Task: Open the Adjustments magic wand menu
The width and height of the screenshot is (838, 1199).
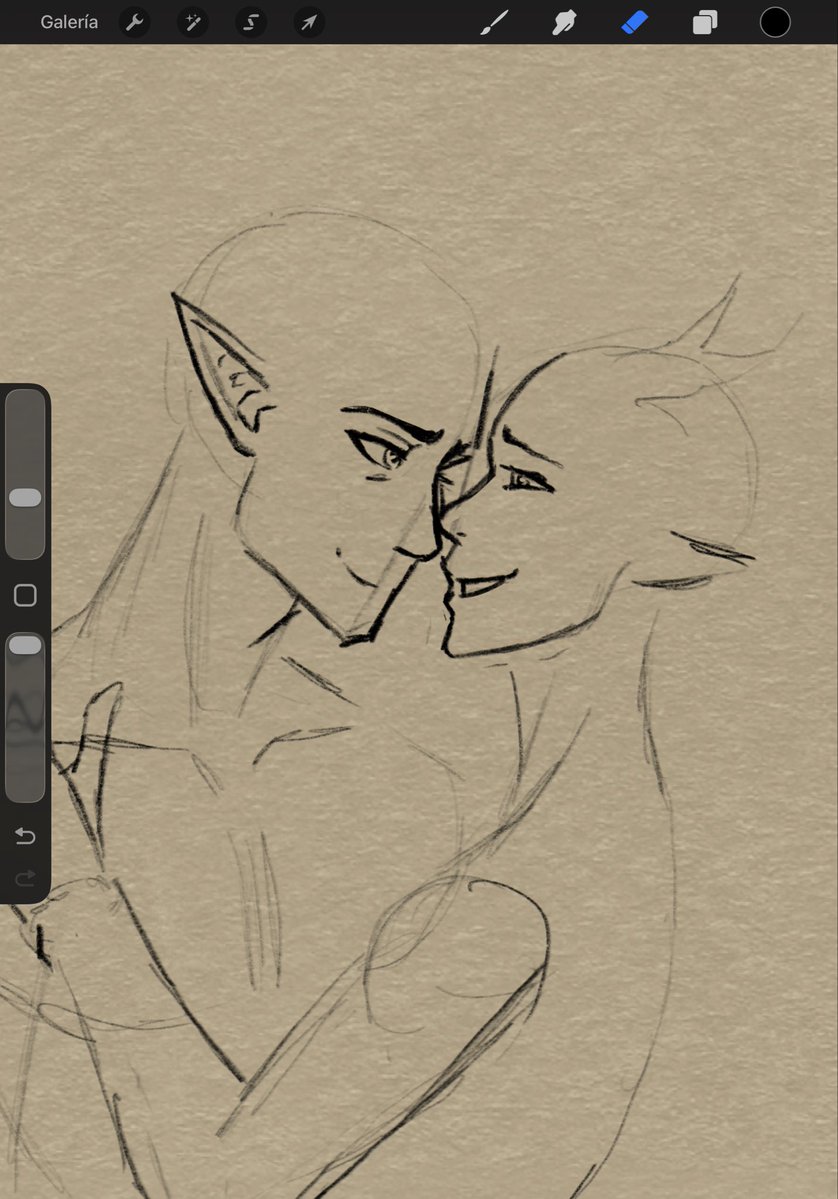Action: [193, 22]
